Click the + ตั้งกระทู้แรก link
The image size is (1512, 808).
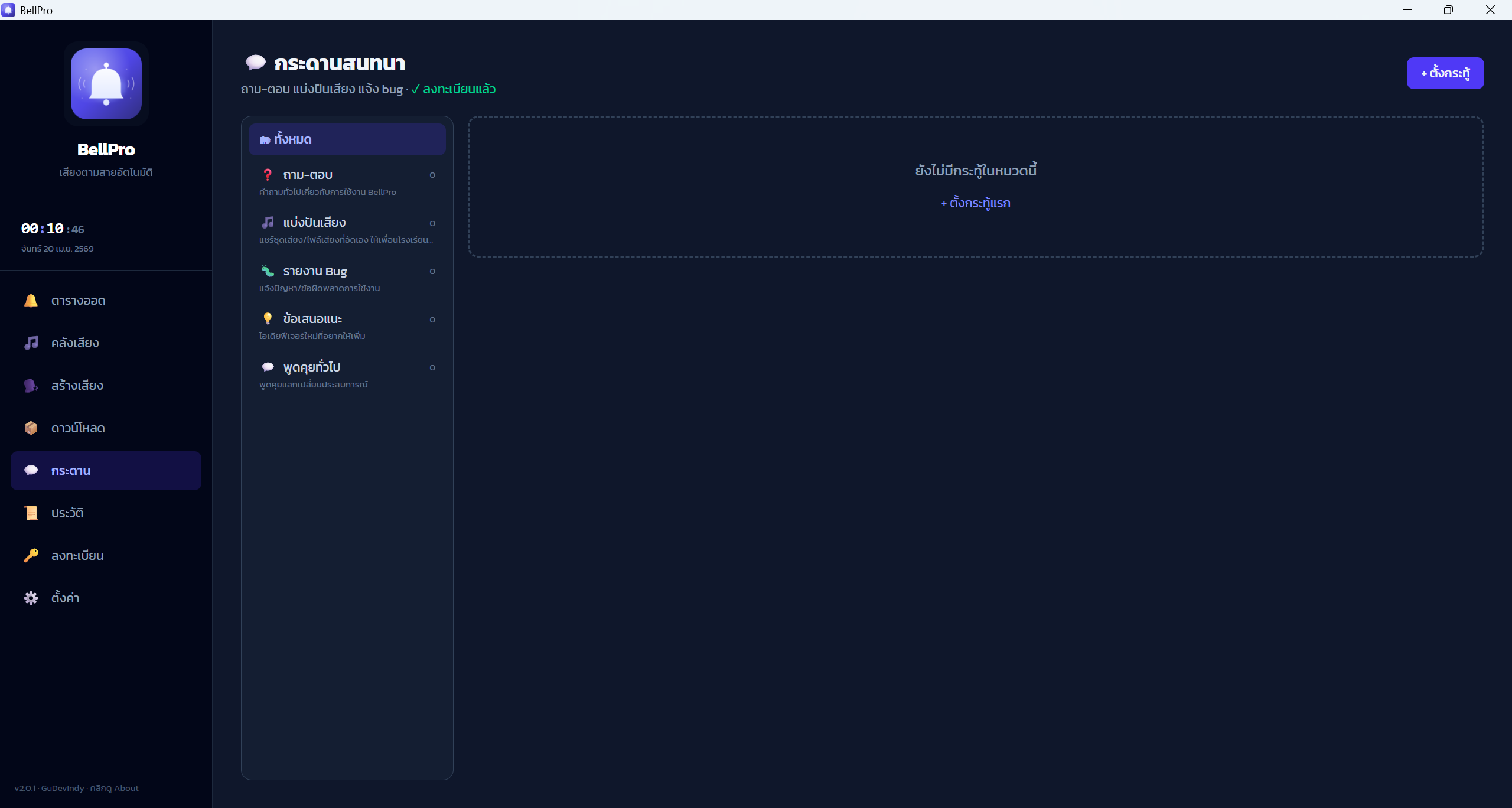(x=976, y=203)
